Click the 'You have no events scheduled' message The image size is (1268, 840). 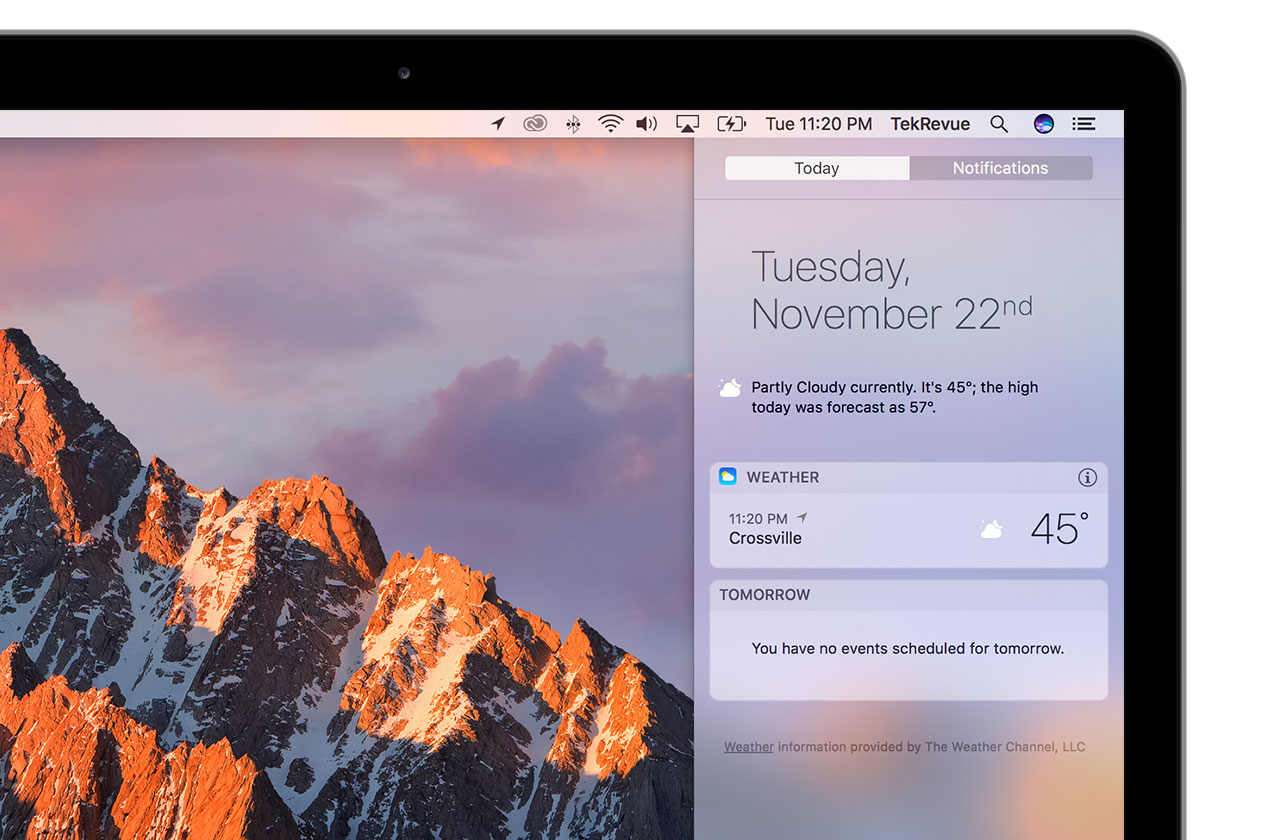908,648
